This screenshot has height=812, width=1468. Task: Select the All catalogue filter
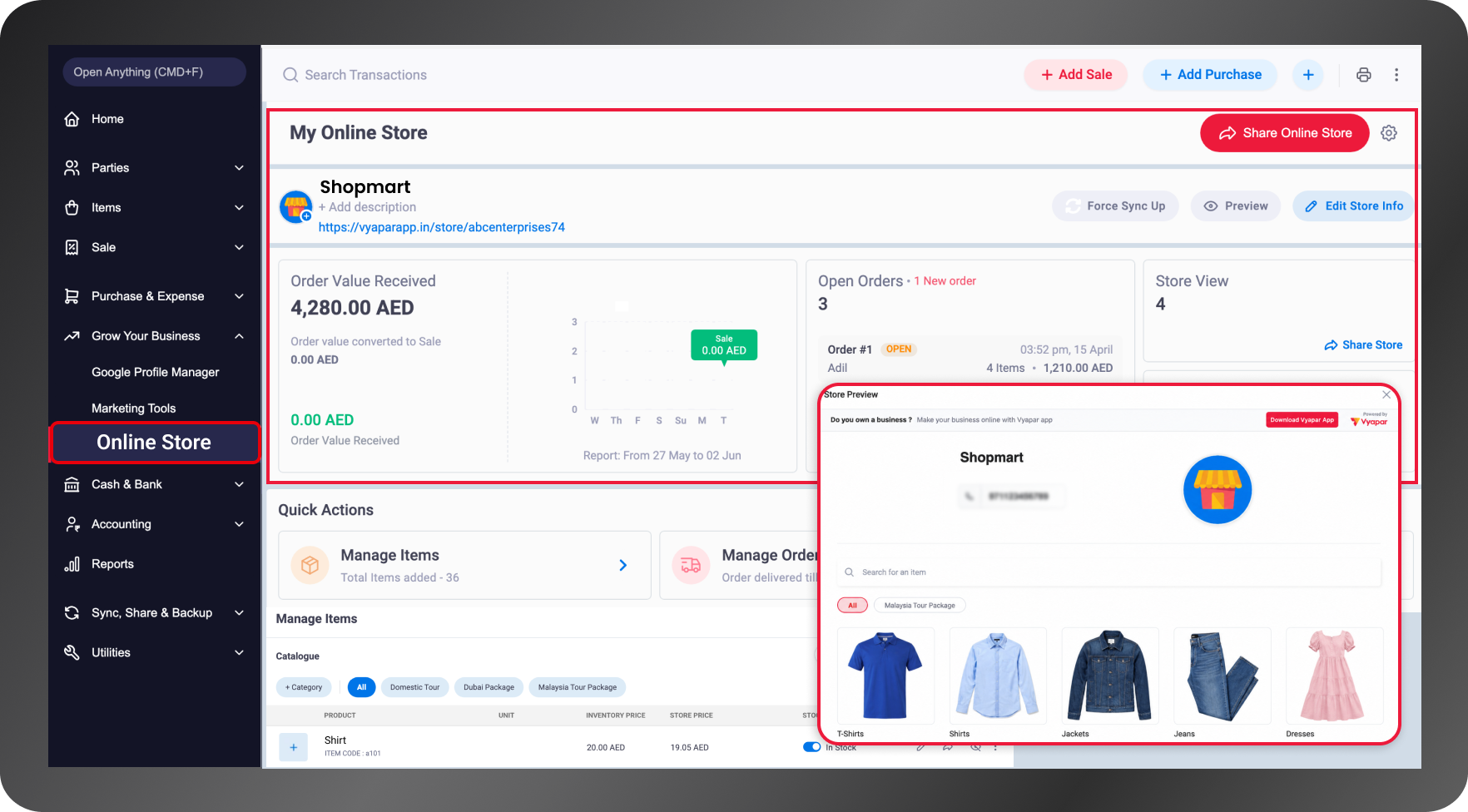361,687
